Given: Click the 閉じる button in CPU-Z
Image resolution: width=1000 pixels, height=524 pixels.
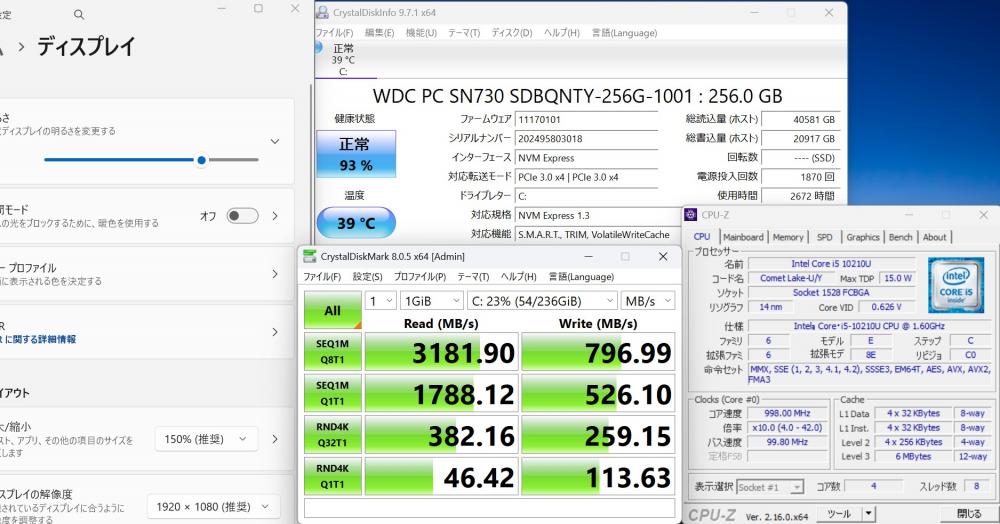Looking at the screenshot, I should pyautogui.click(x=969, y=513).
